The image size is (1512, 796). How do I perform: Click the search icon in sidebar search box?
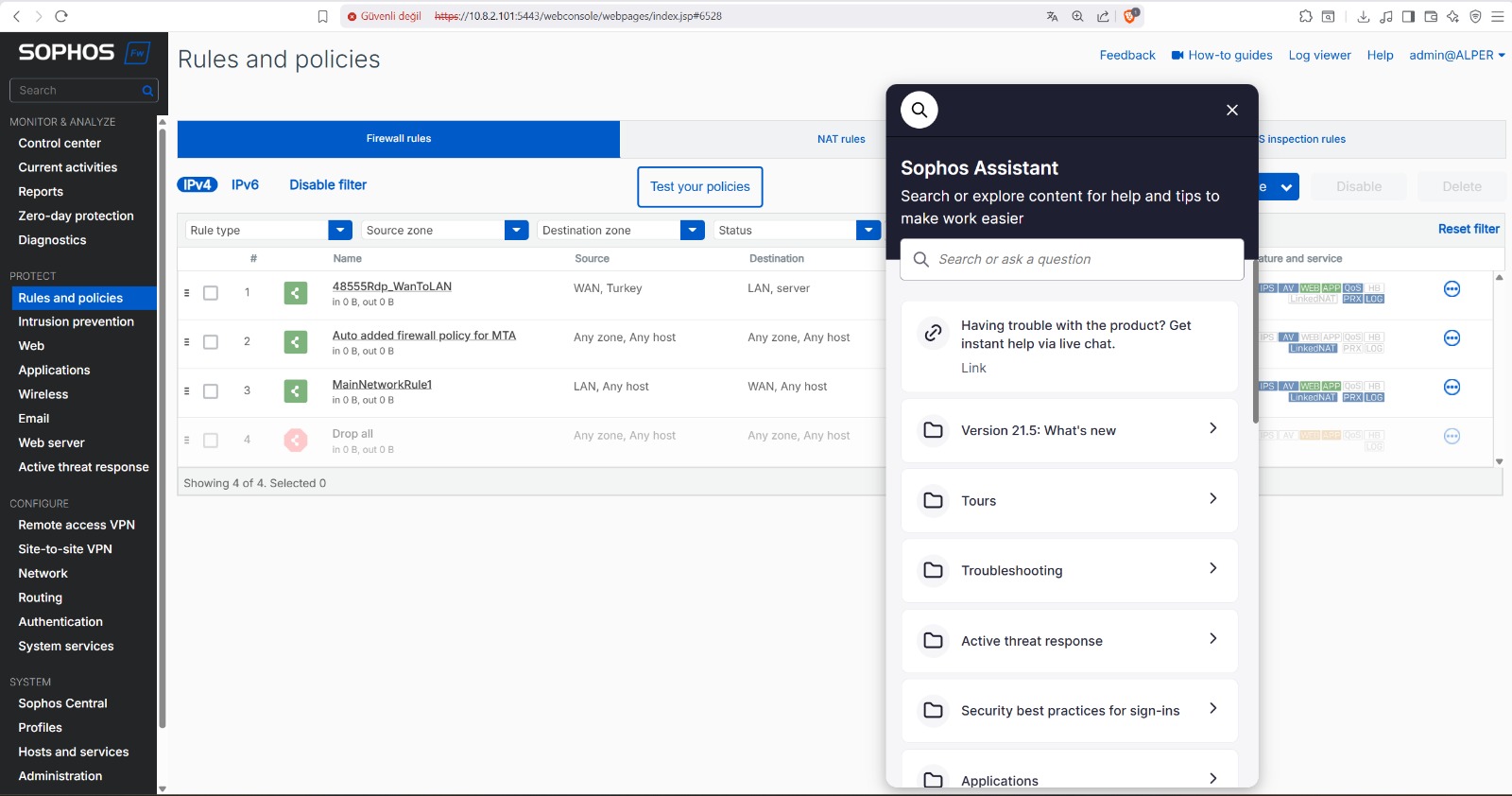click(147, 91)
